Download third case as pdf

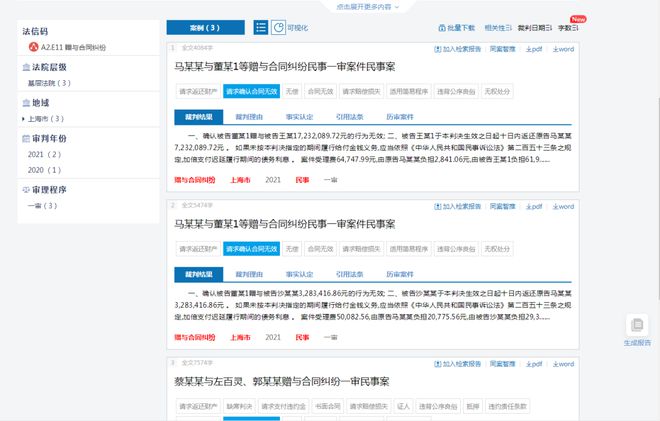(534, 364)
